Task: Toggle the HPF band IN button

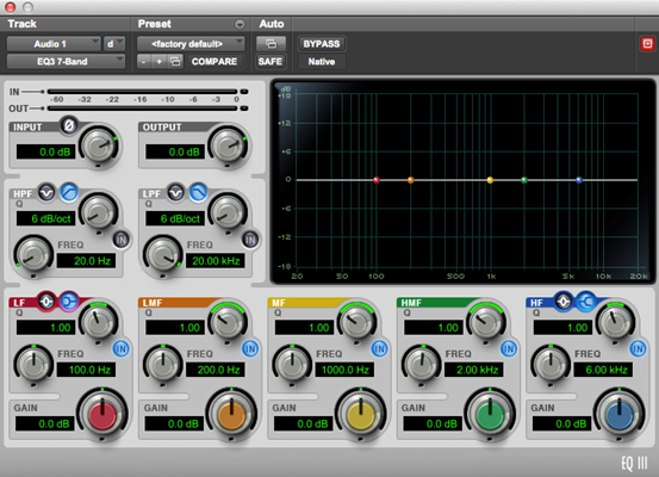Action: tap(120, 238)
